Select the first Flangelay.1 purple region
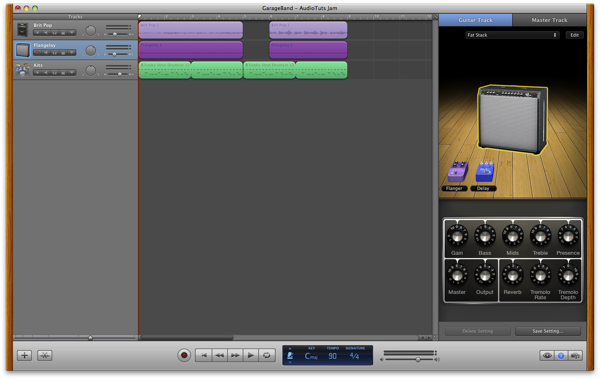Viewport: 600px width, 379px height. pyautogui.click(x=191, y=50)
